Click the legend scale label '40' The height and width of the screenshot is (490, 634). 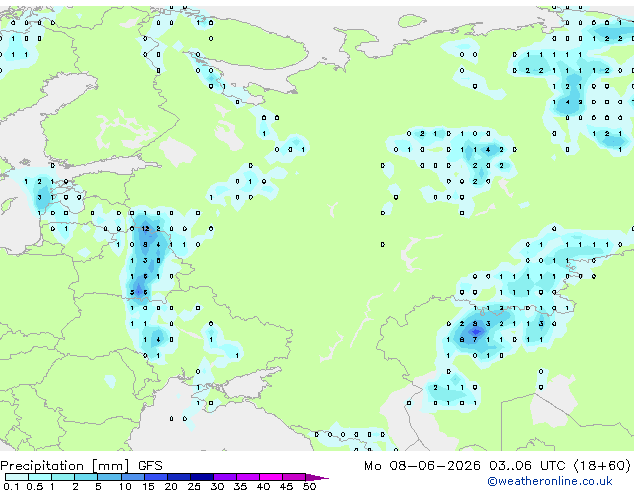pyautogui.click(x=263, y=486)
